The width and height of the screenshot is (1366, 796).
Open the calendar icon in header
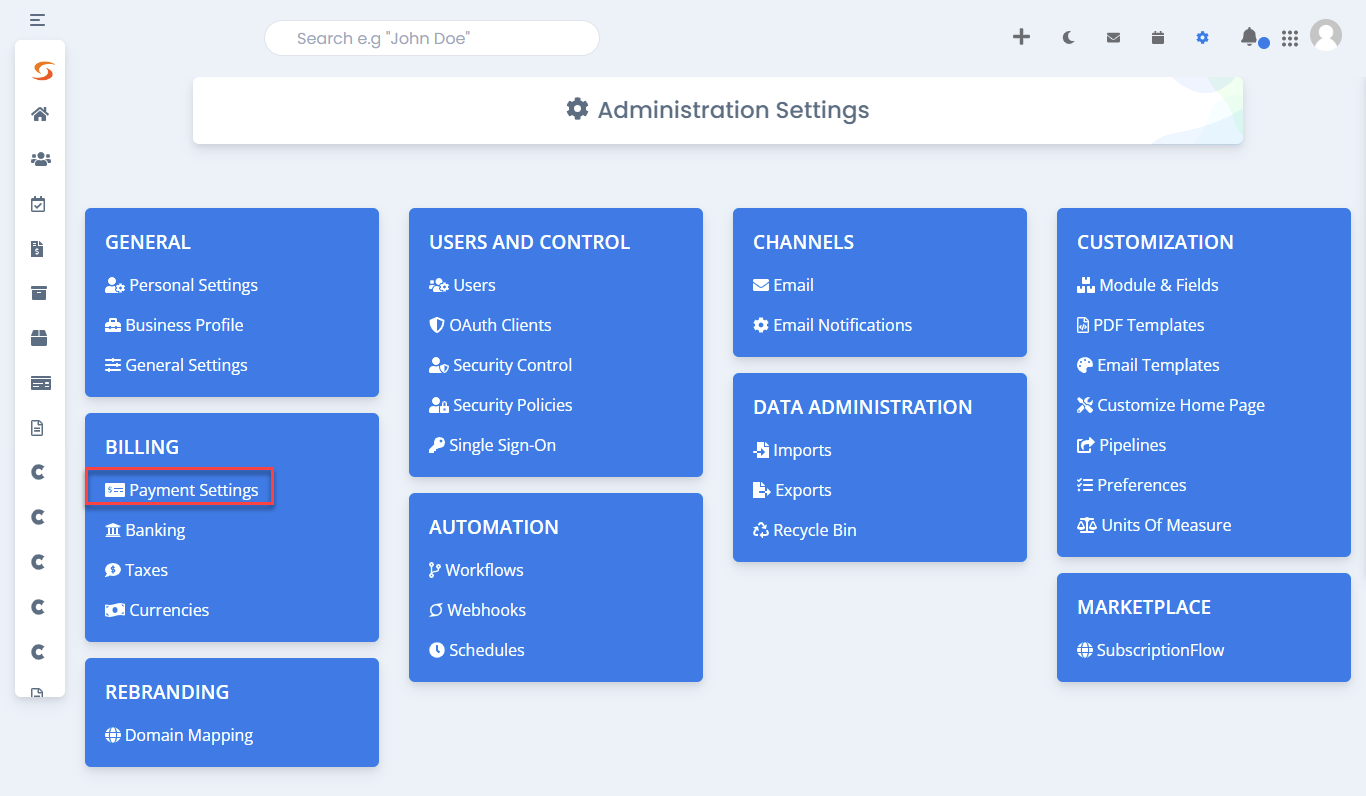[1158, 37]
